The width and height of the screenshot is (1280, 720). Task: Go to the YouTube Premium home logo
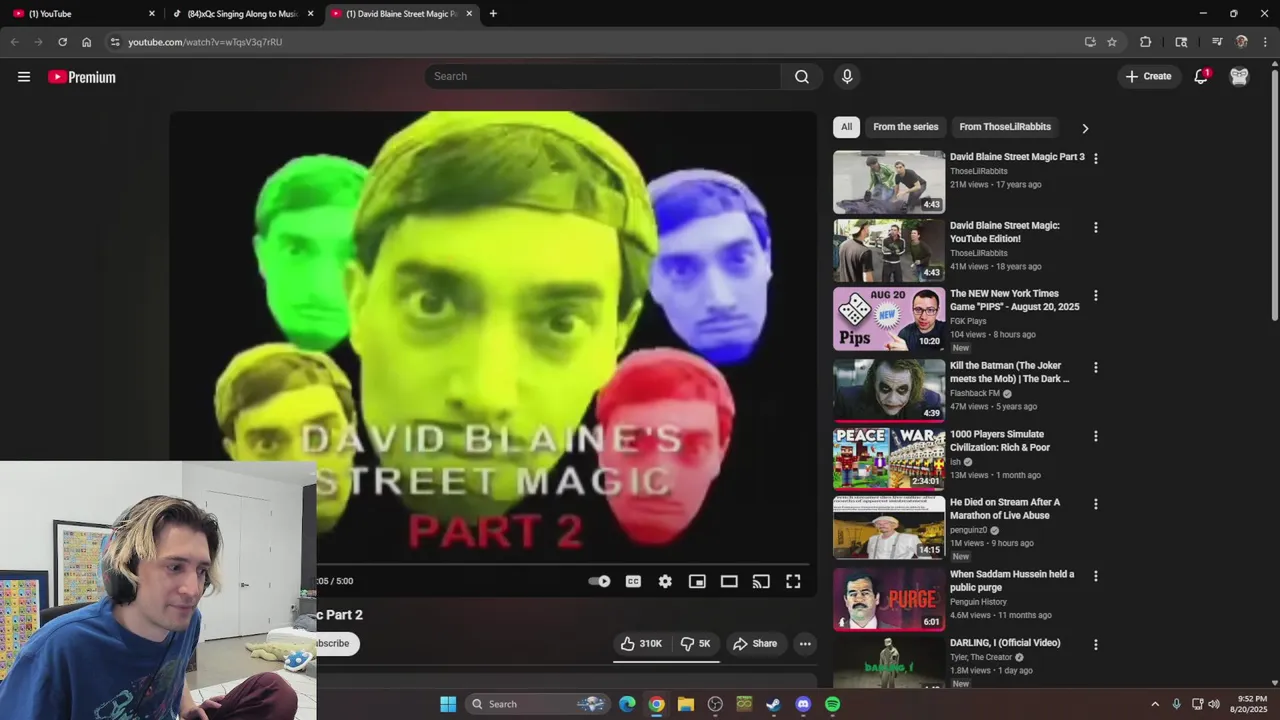(82, 77)
